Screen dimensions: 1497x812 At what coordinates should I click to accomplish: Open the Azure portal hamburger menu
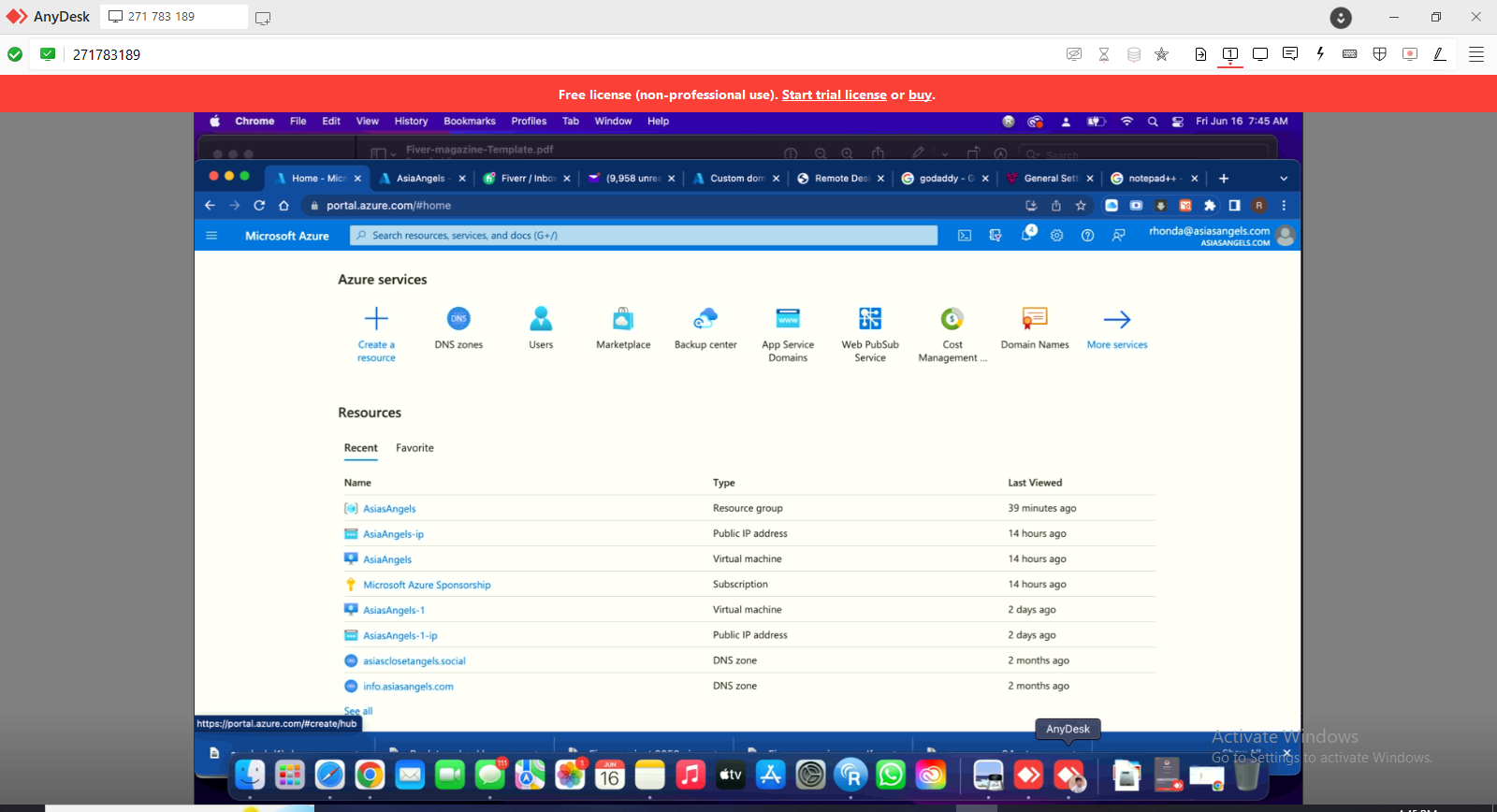click(x=211, y=236)
